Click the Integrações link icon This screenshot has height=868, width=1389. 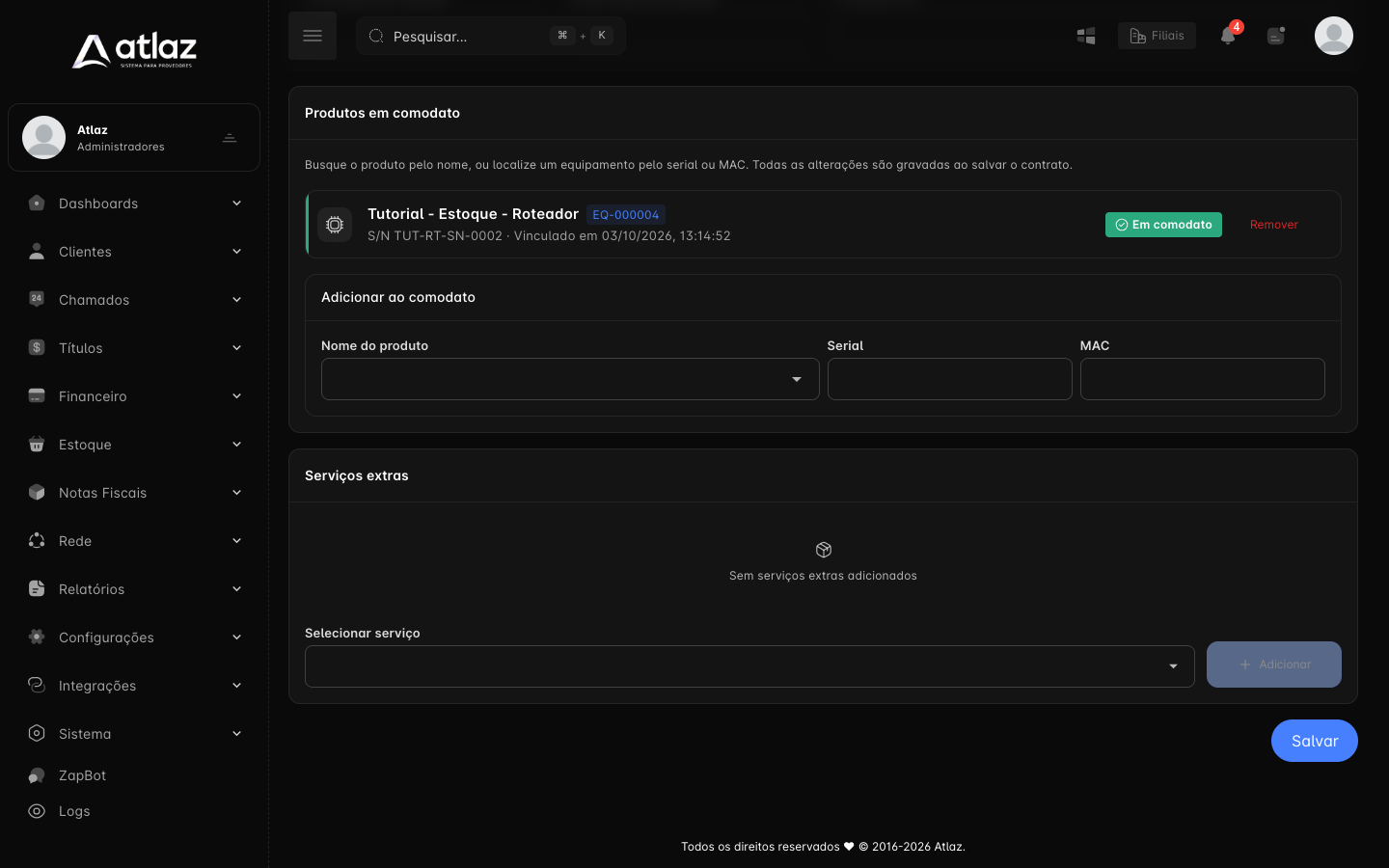[x=37, y=685]
